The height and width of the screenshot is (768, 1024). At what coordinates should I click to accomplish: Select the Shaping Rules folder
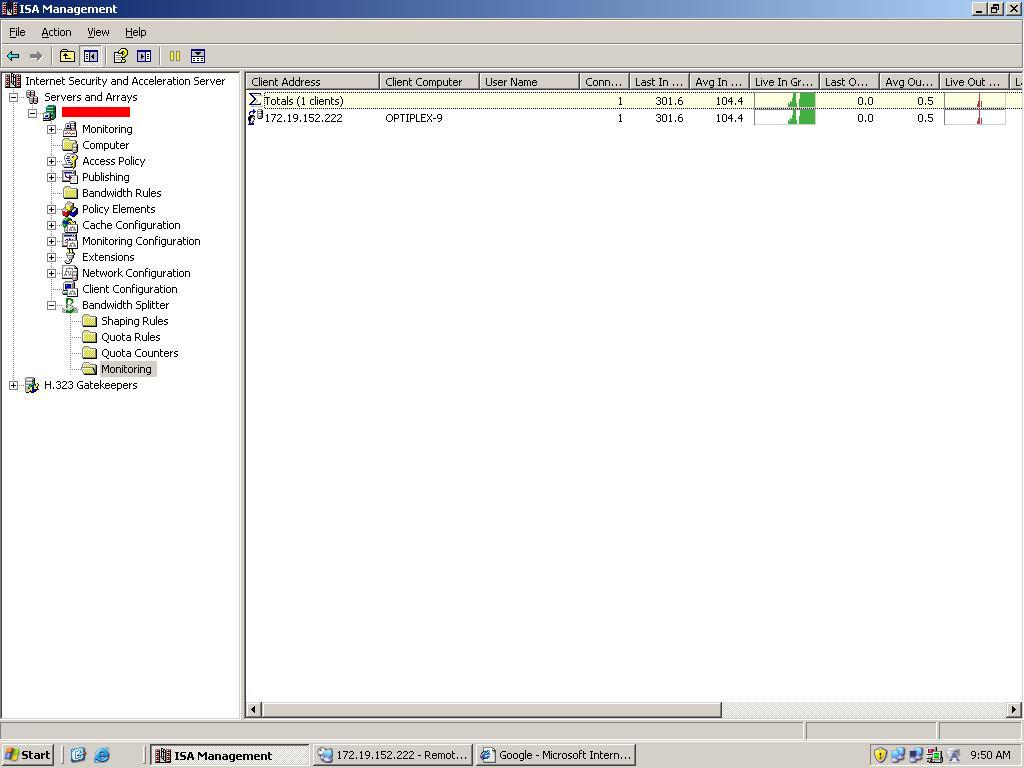click(135, 321)
